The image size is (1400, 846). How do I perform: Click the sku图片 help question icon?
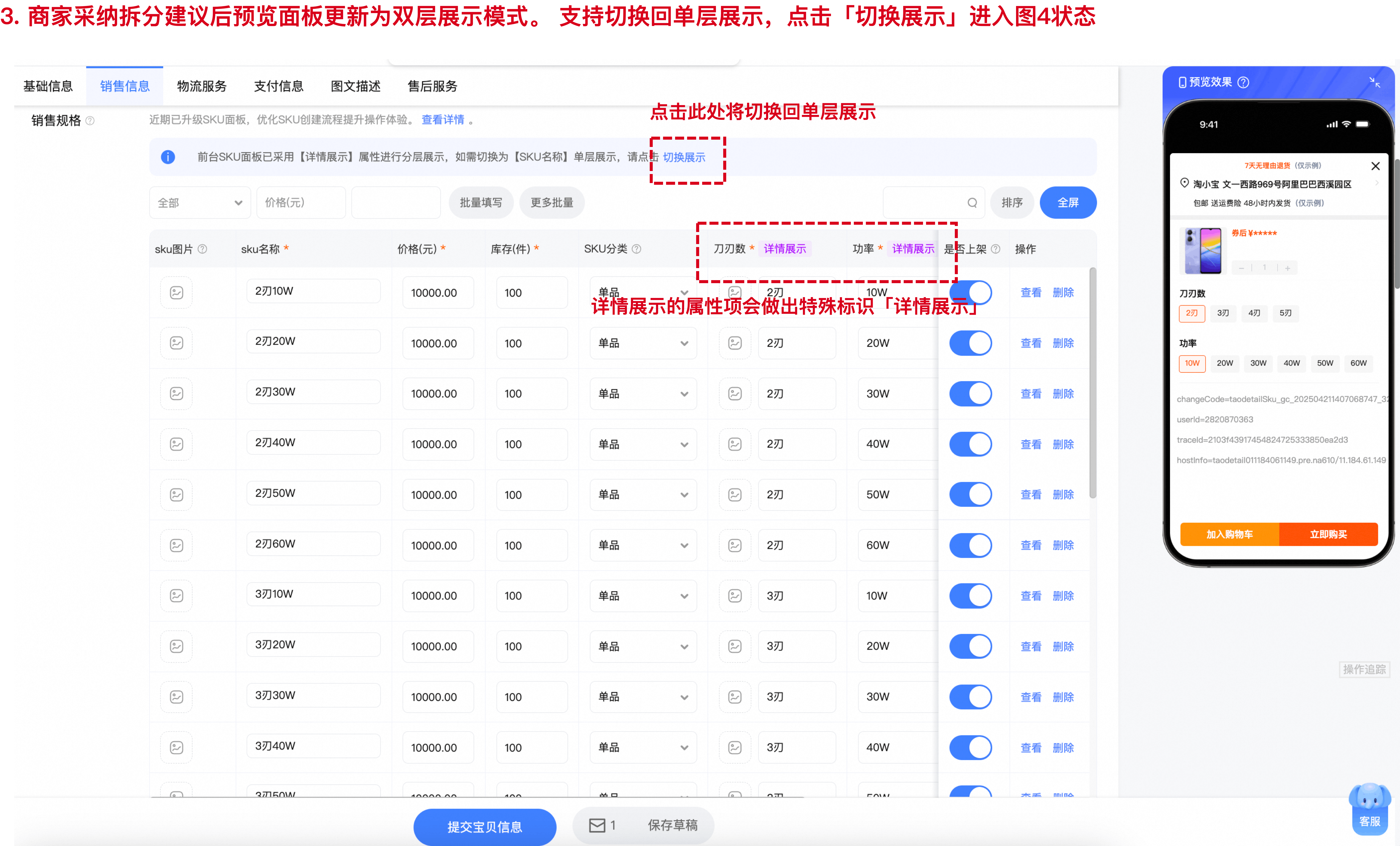tap(202, 249)
